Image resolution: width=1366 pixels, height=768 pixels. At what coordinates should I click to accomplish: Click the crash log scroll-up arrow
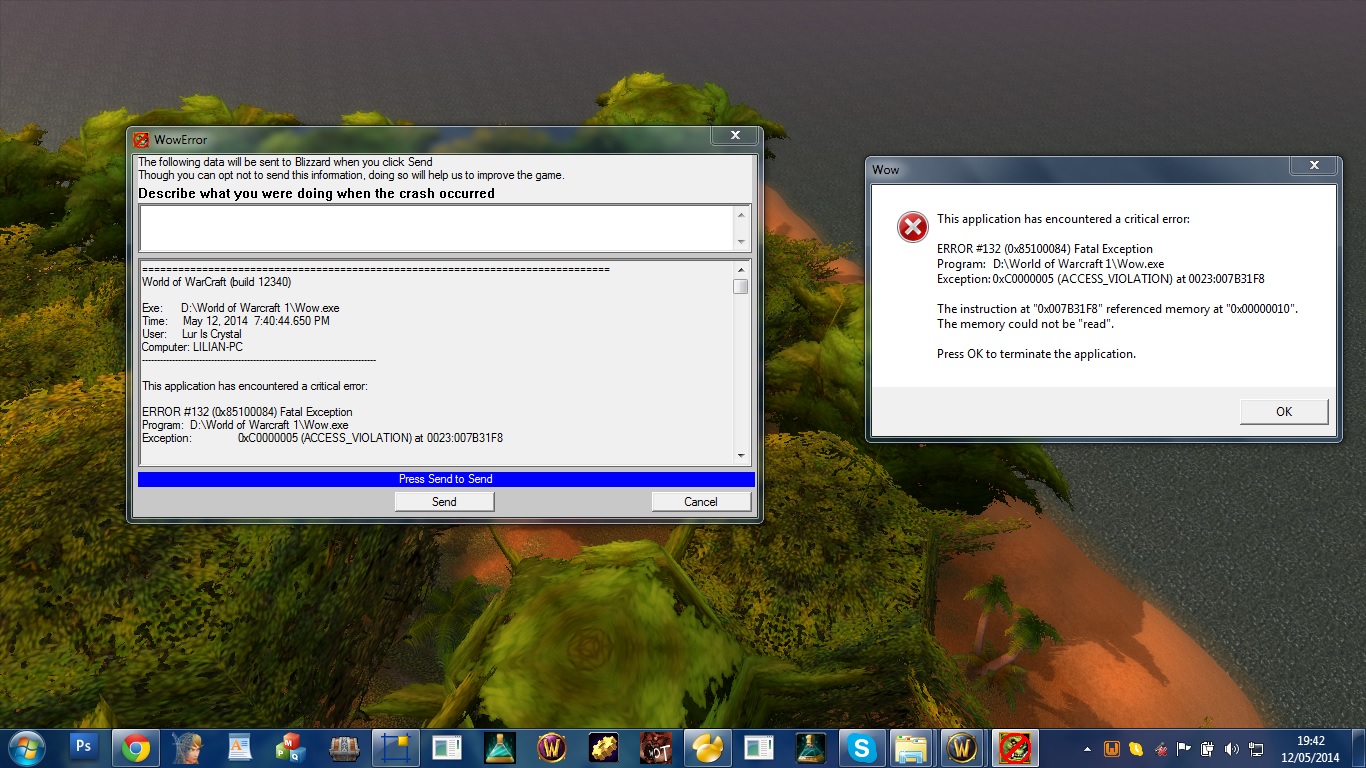741,269
